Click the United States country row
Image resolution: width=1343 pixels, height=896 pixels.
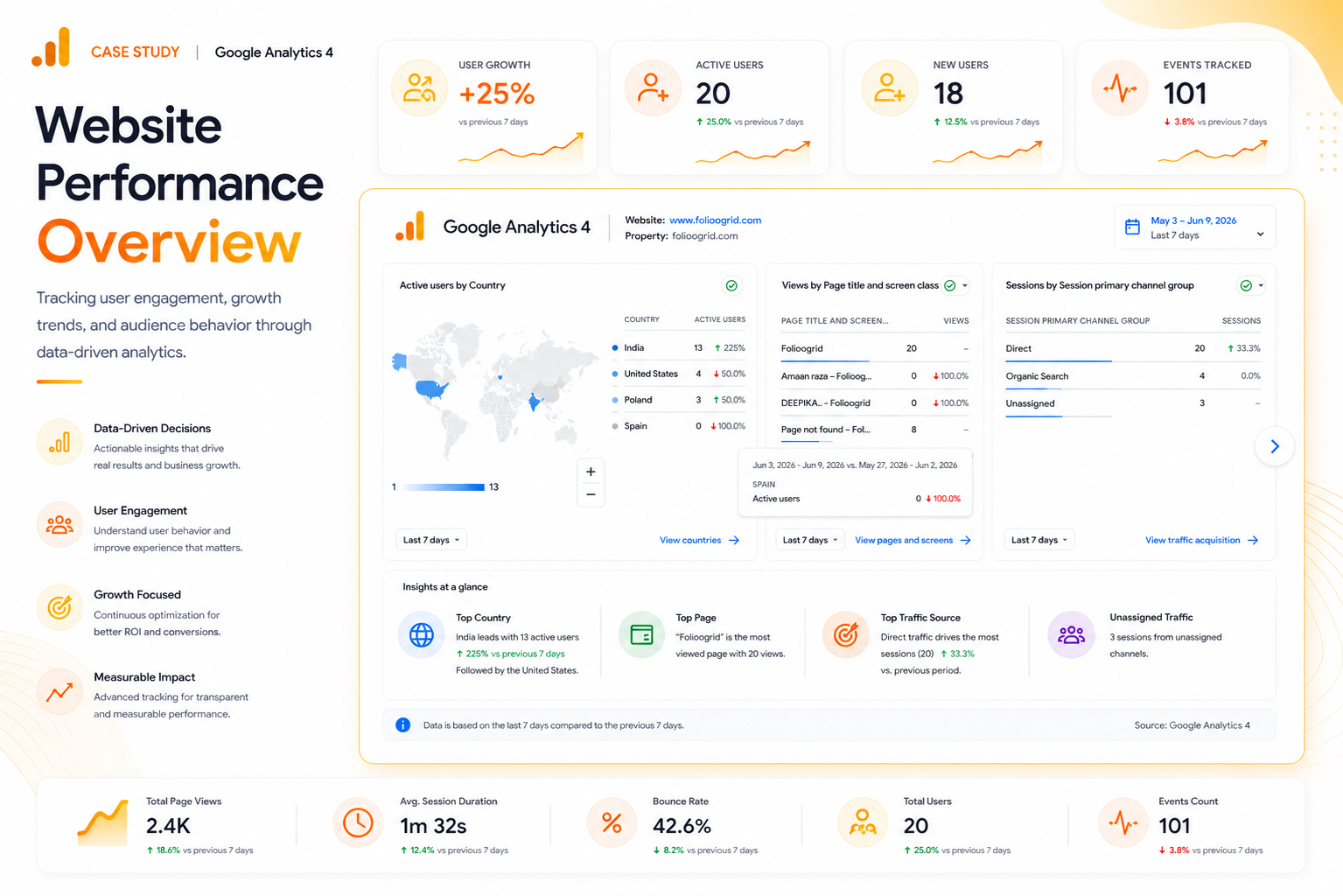[x=679, y=374]
